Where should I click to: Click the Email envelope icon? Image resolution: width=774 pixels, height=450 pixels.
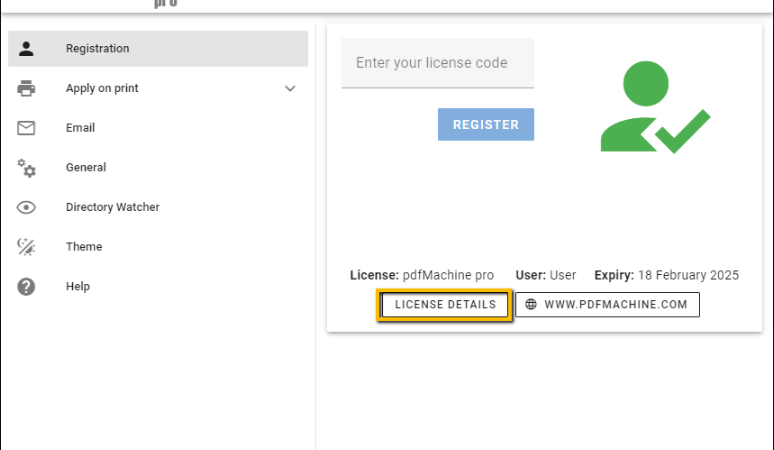(x=26, y=128)
